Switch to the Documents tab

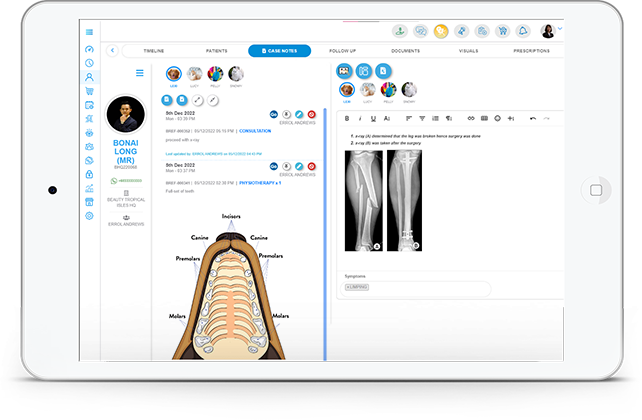point(405,51)
